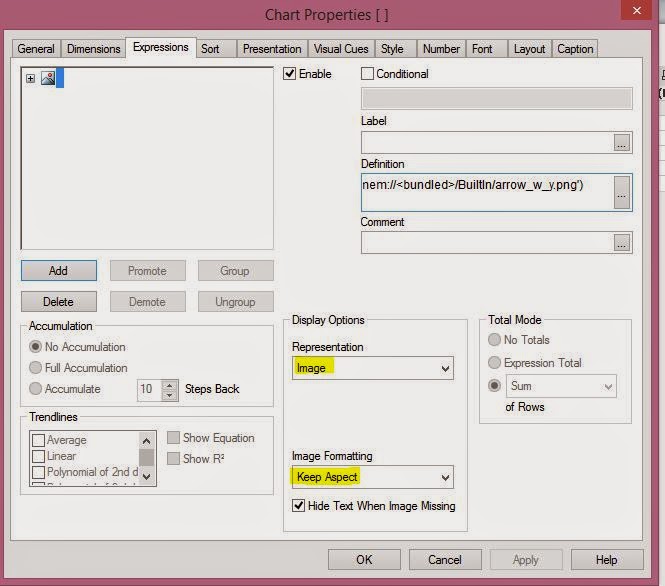This screenshot has height=586, width=665.
Task: Click the Steps Back number field
Action: point(150,390)
